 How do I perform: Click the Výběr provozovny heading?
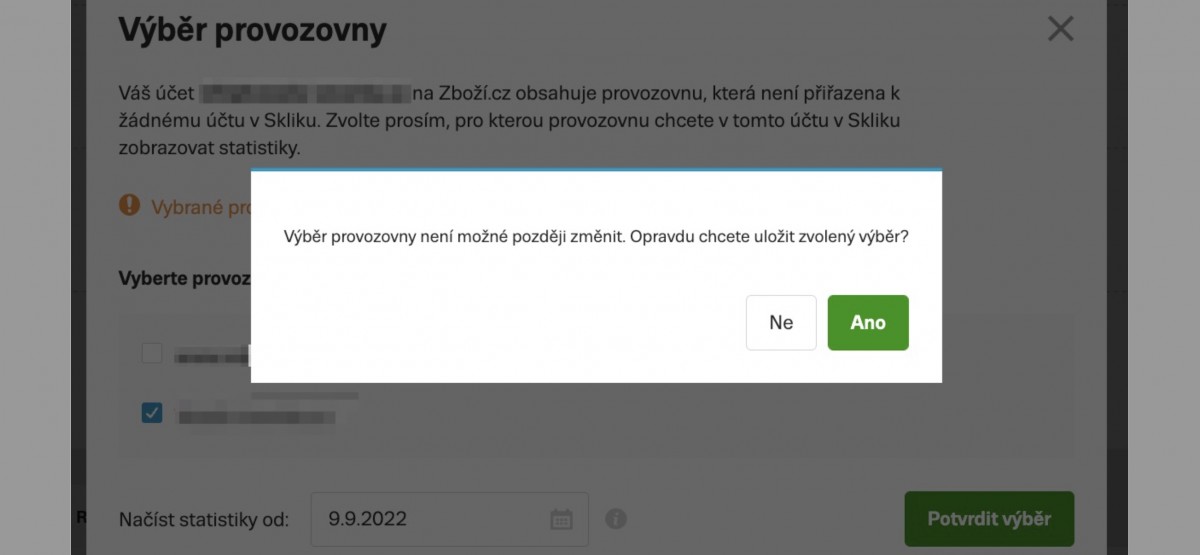pos(252,30)
